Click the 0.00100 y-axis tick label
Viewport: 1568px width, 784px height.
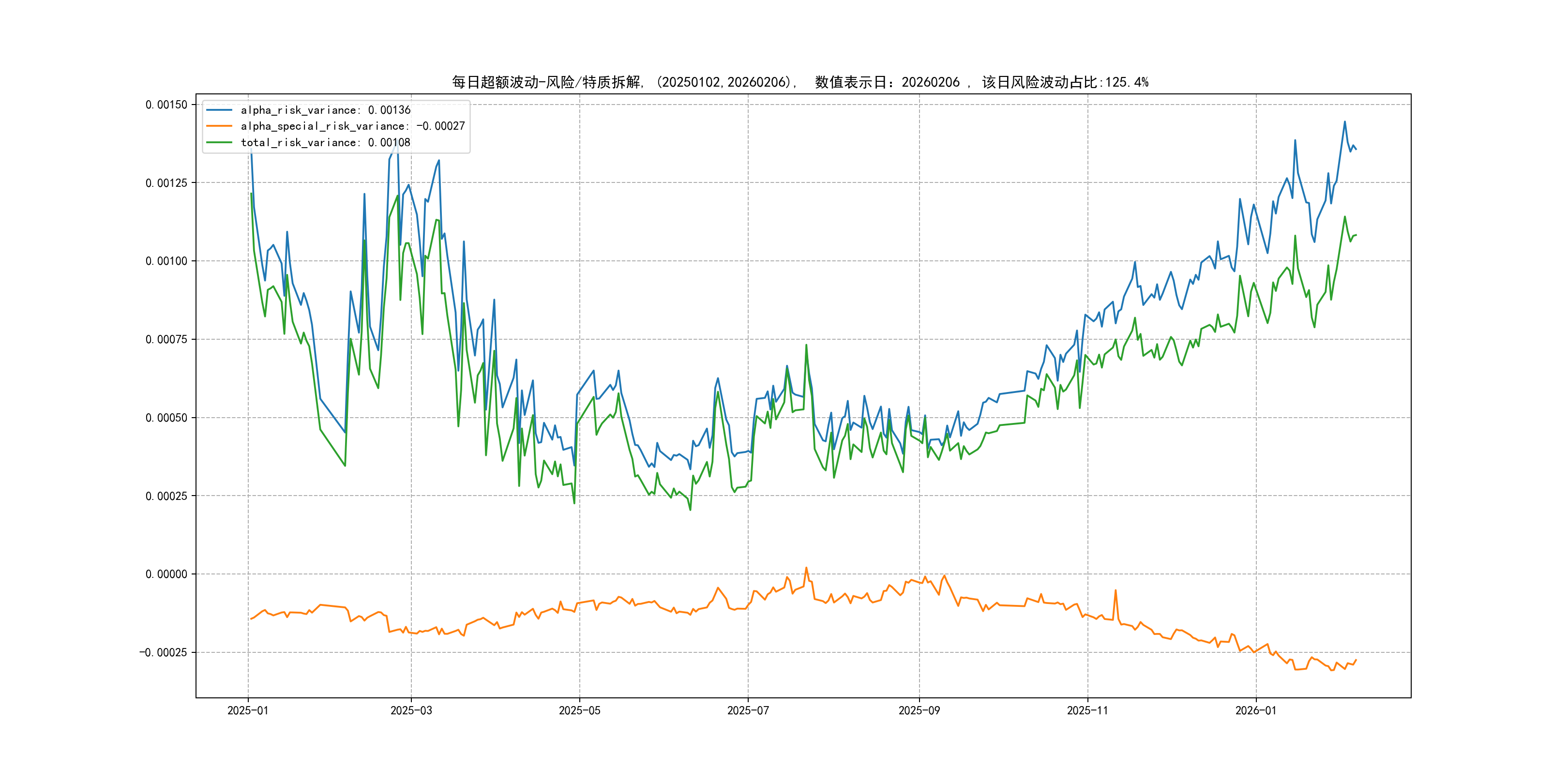pyautogui.click(x=166, y=261)
